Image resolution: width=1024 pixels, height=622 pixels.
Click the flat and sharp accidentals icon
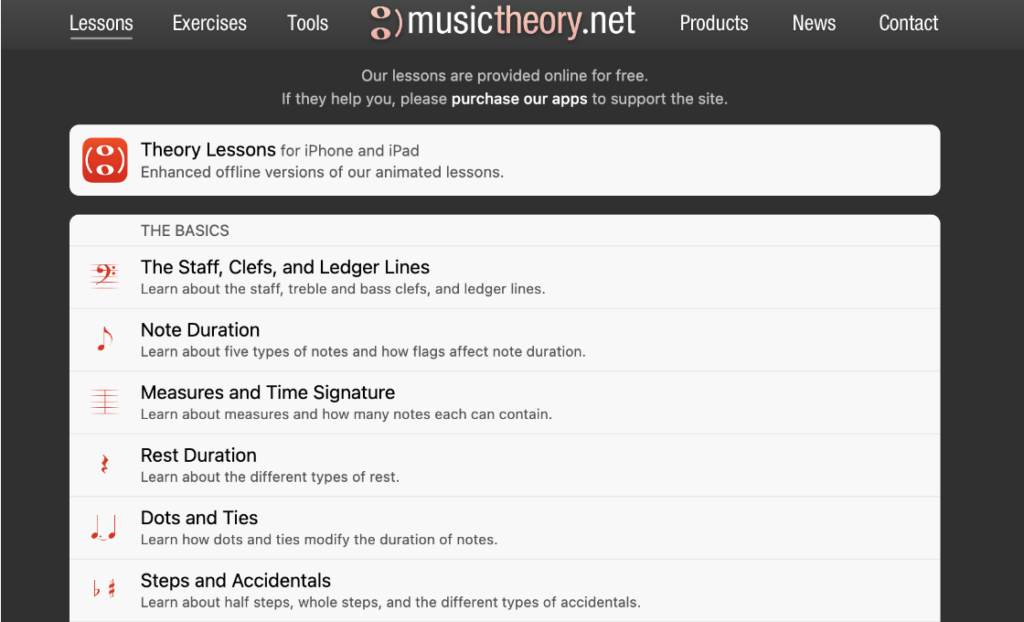104,589
